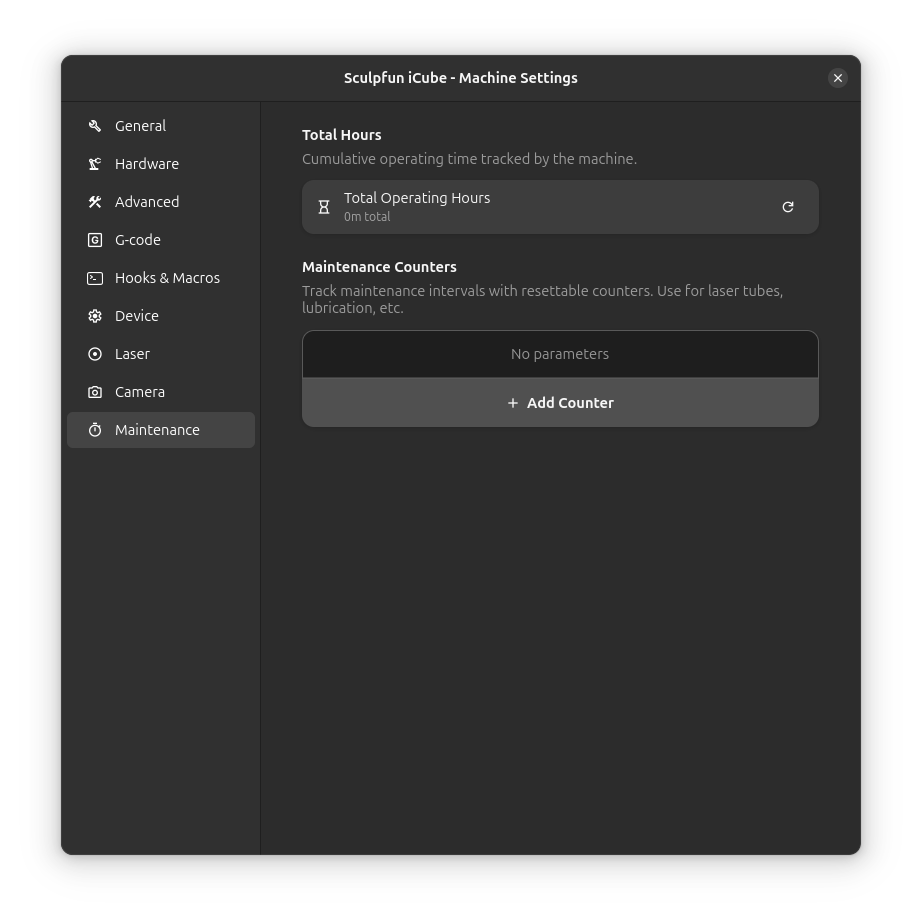Select the crossed-tools Advanced icon
This screenshot has height=922, width=922.
click(x=95, y=202)
